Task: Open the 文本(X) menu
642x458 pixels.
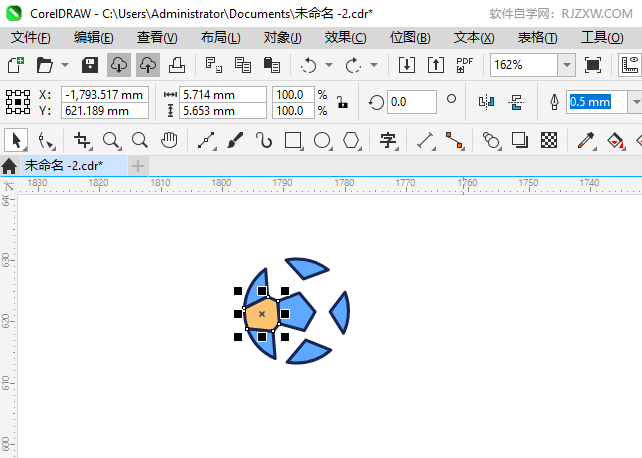Action: [474, 38]
